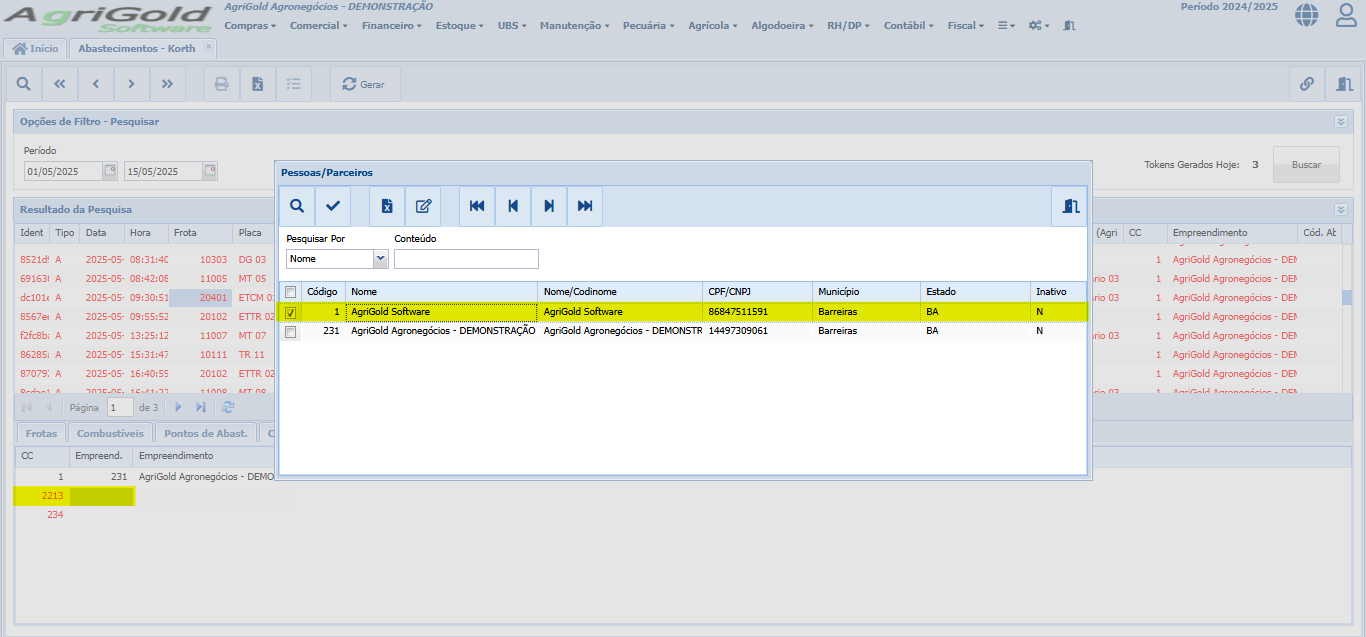1366x637 pixels.
Task: Export to Excel from the main toolbar
Action: click(257, 84)
